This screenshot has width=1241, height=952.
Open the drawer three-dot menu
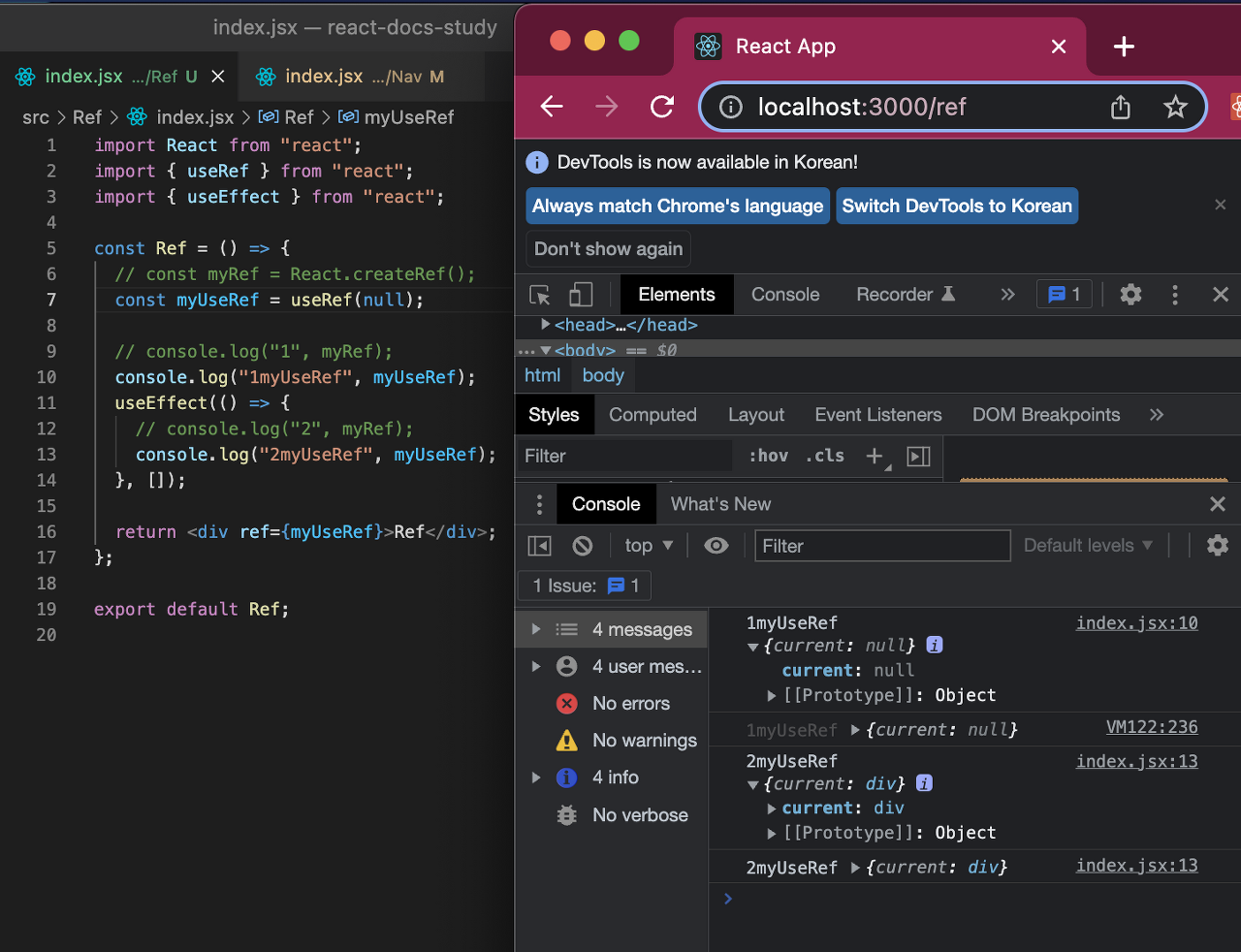click(539, 504)
